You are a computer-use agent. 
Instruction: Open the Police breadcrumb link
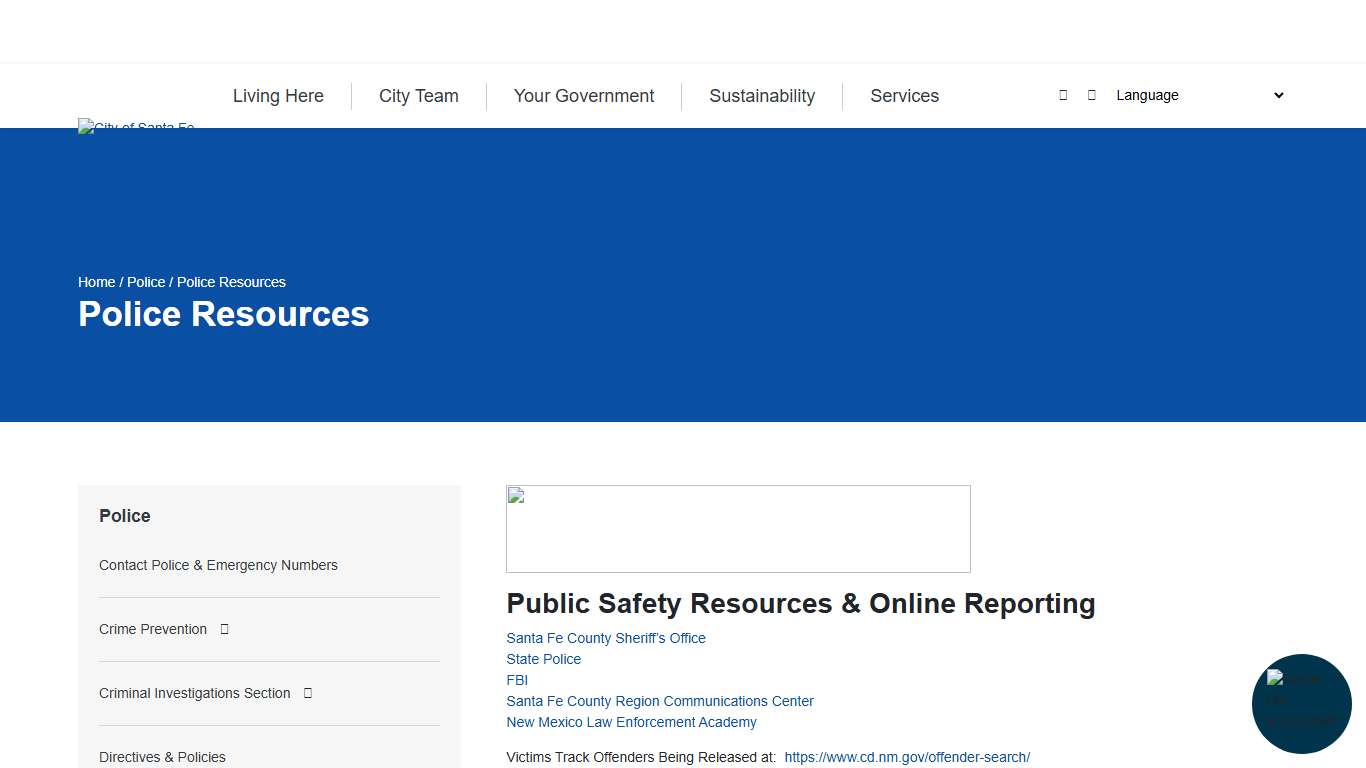pos(145,282)
